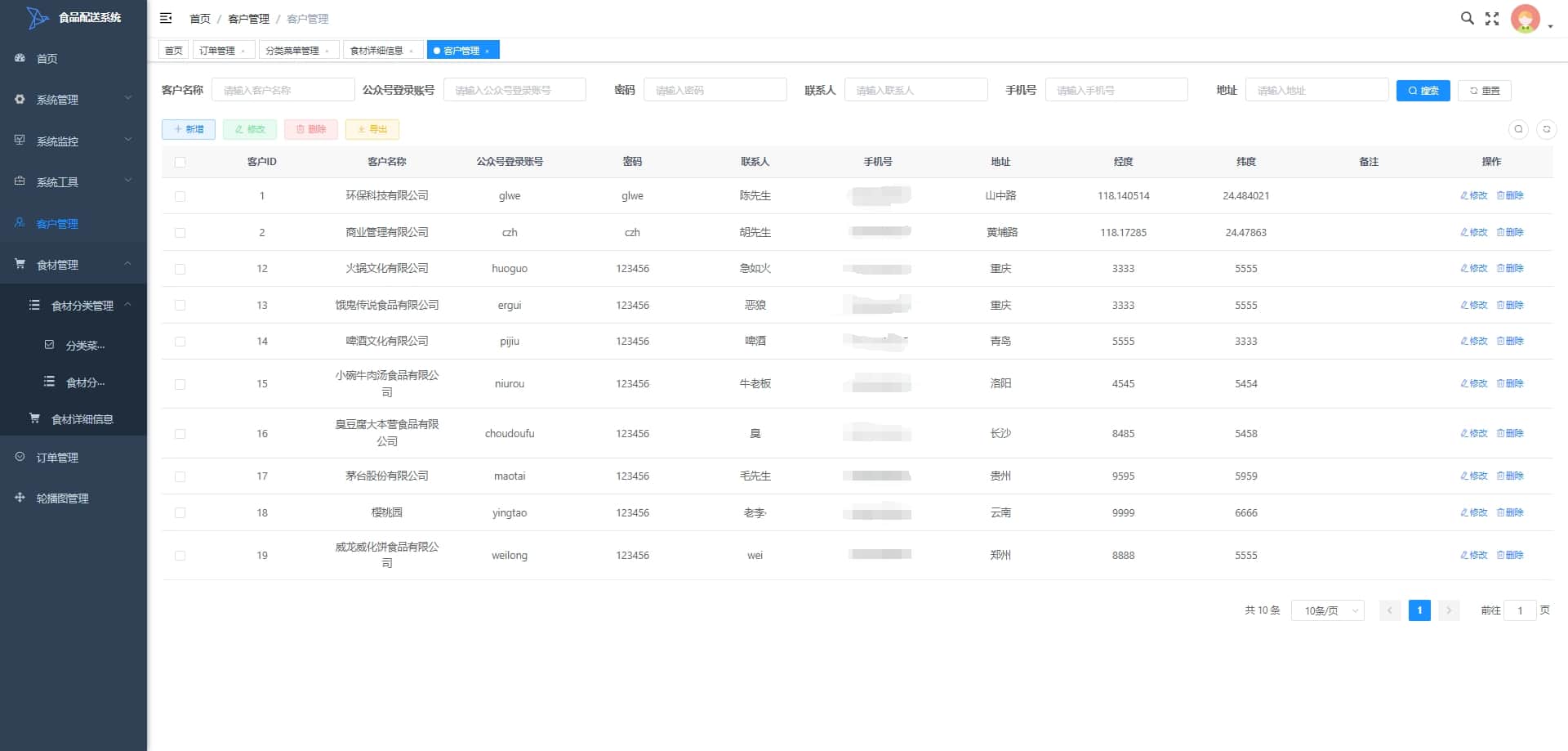Check the row for 饿鬼传说食品有限公司
Viewport: 1568px width, 751px height.
180,306
